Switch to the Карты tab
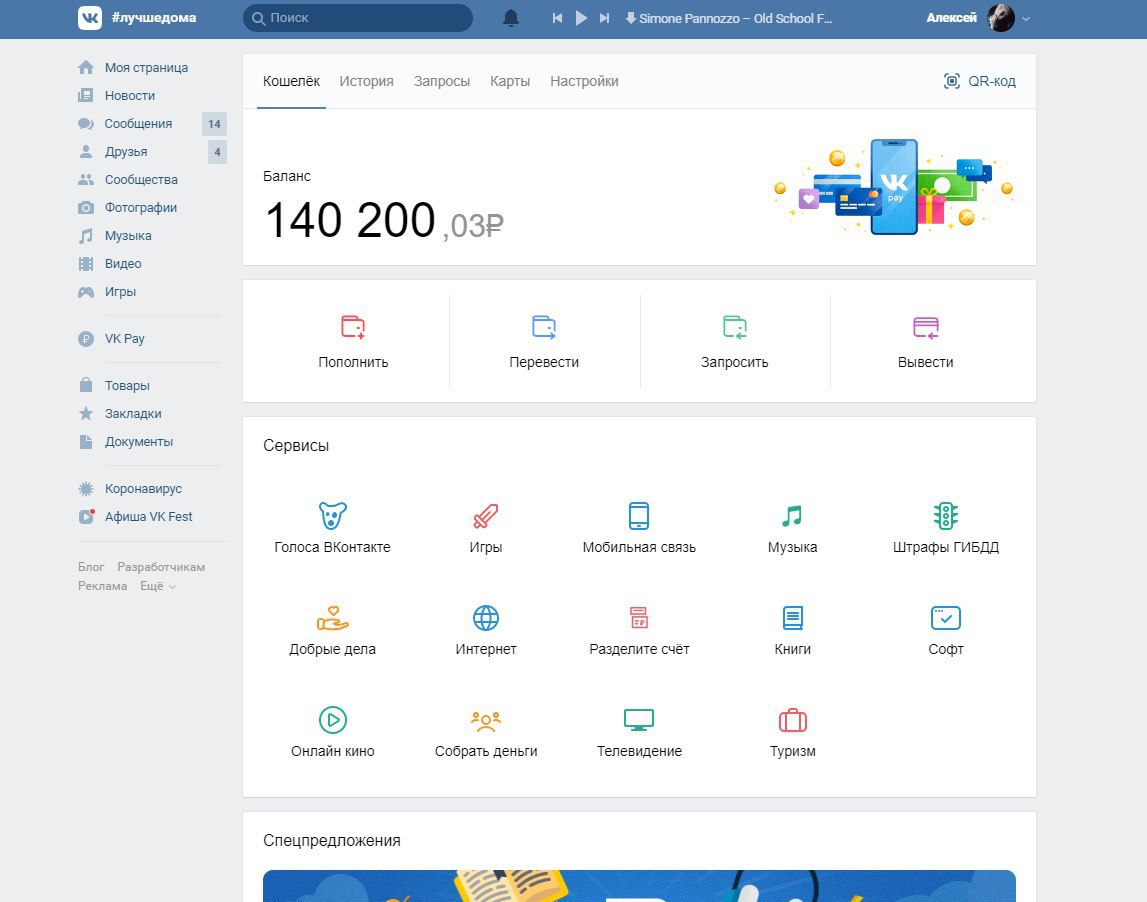Screen dimensions: 1147x902 pos(510,81)
